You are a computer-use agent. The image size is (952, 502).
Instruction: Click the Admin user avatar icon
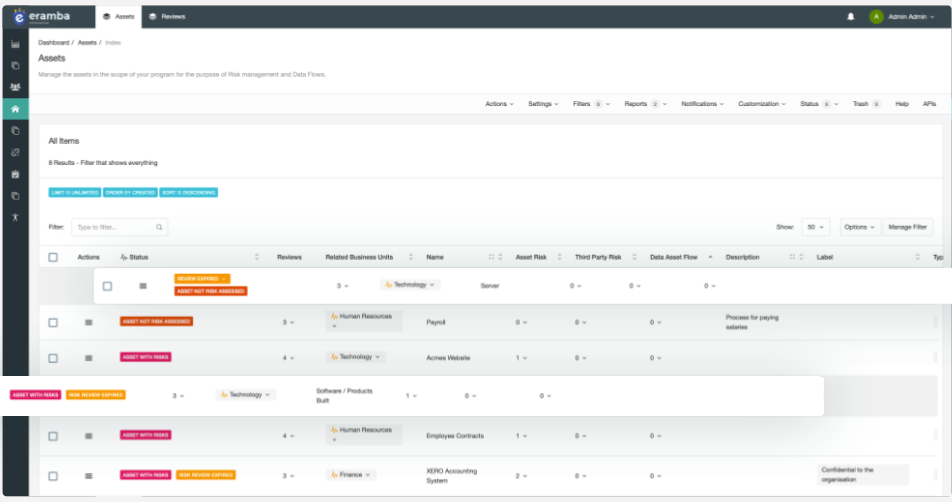876,16
